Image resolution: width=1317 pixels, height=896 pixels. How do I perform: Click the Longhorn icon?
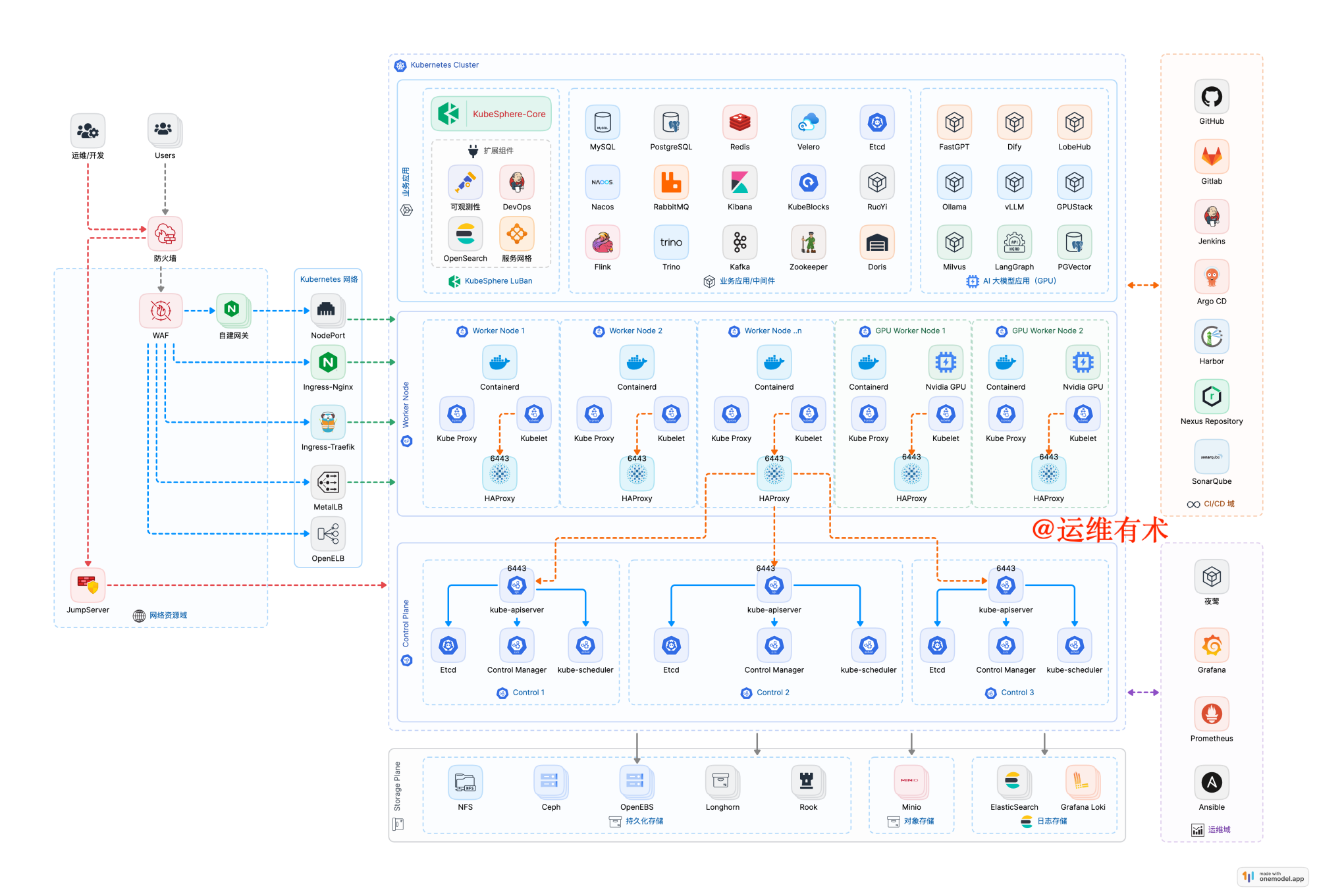tap(722, 782)
